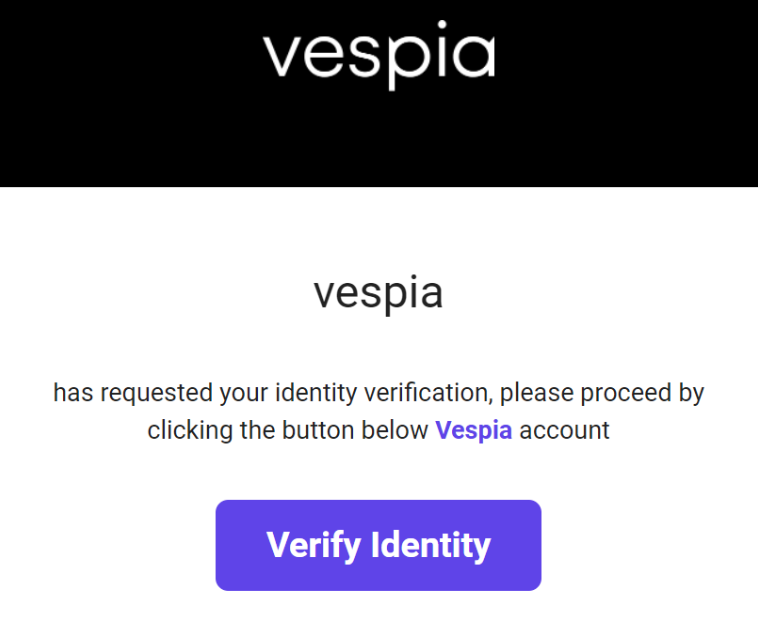This screenshot has width=758, height=644.
Task: Click the word "below" before Vespia link
Action: tap(400, 431)
